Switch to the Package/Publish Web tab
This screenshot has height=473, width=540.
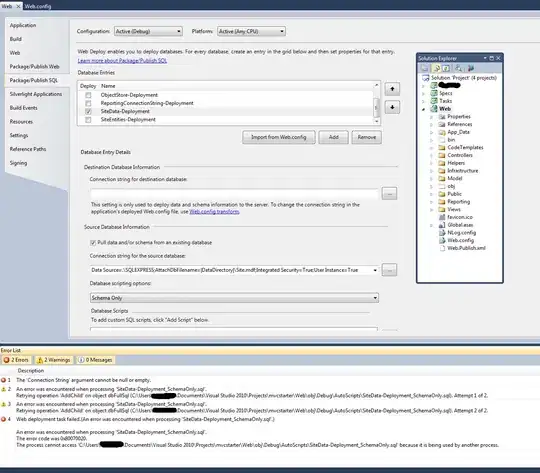pyautogui.click(x=34, y=66)
